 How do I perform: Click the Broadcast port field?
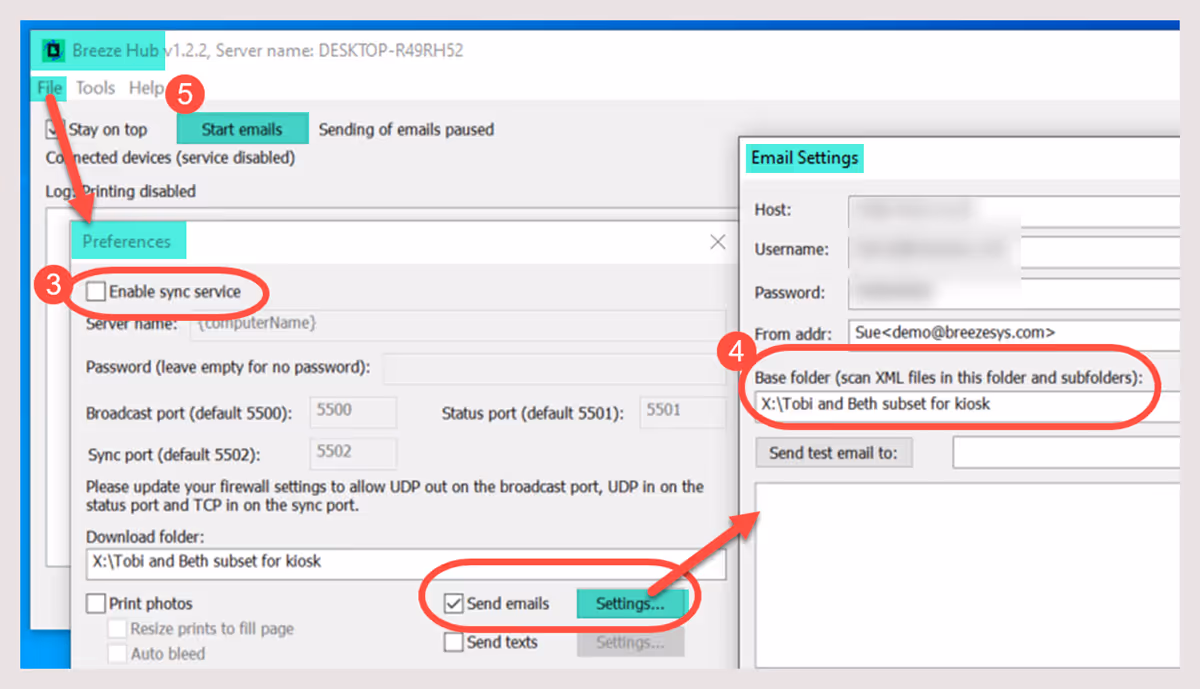(354, 412)
